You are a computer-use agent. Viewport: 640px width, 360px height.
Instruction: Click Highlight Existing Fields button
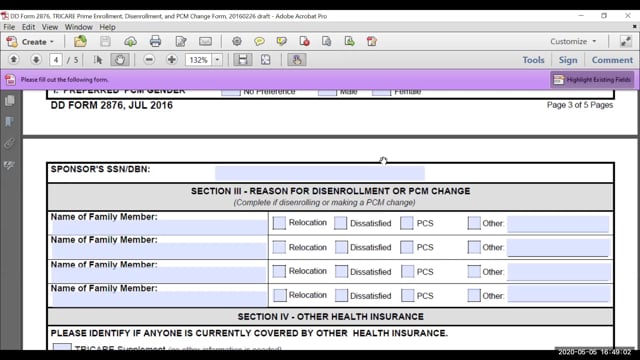(592, 80)
